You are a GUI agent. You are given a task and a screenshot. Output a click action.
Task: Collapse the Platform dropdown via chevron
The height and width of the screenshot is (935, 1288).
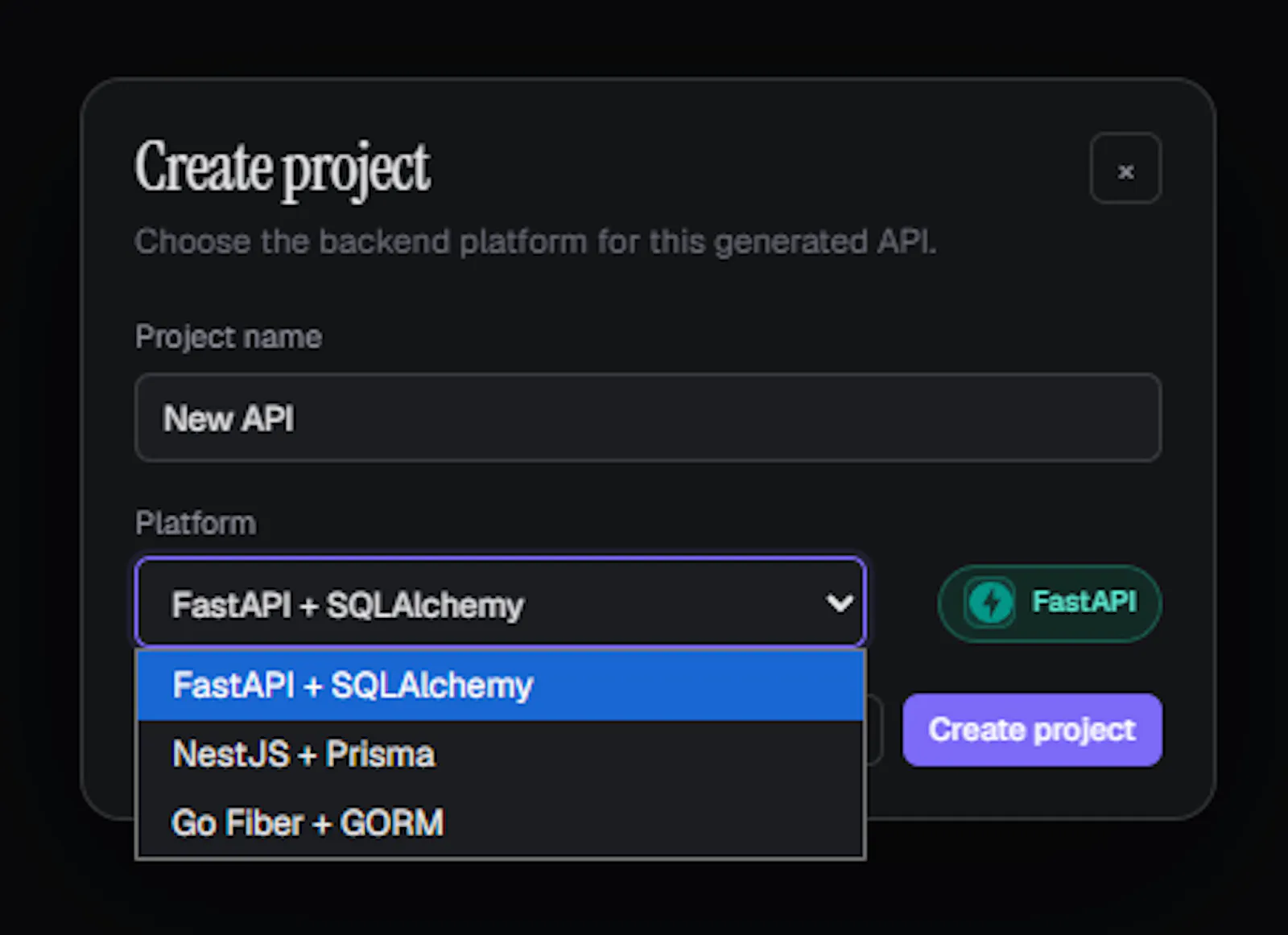click(x=840, y=603)
